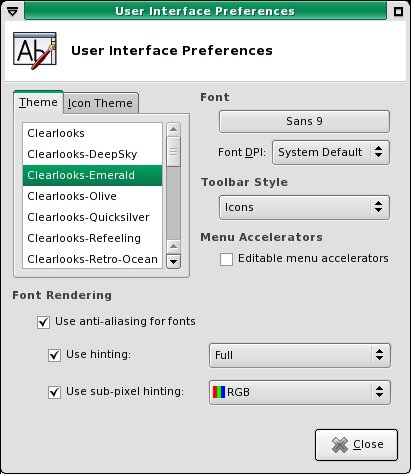Click the maximize square in title bar
This screenshot has width=411, height=474.
[x=398, y=12]
